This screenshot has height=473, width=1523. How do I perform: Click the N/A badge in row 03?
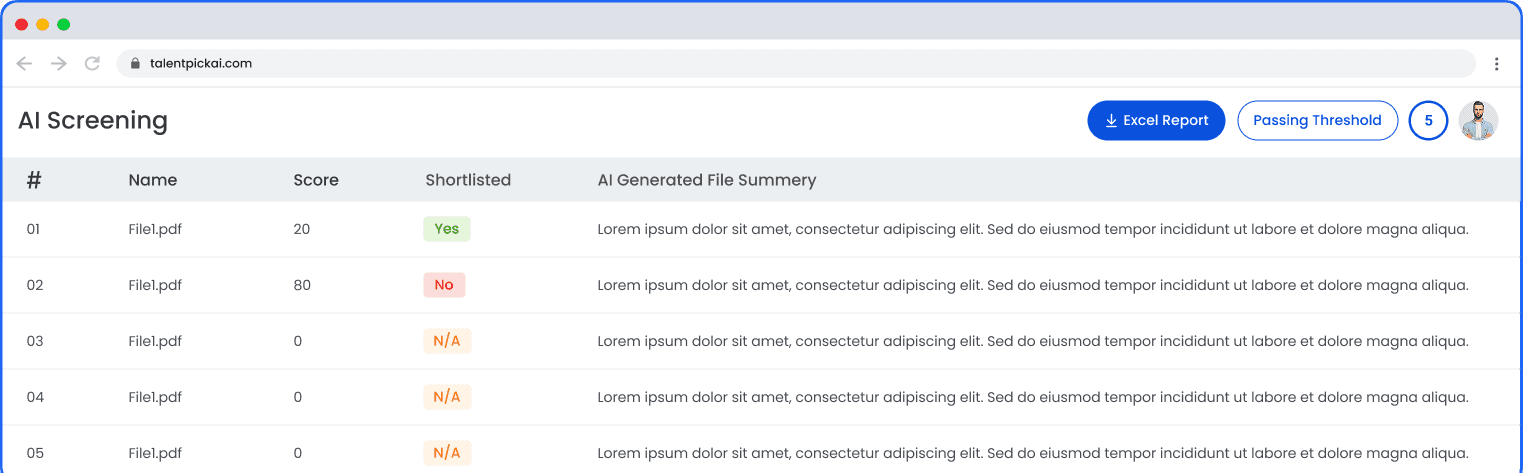coord(447,341)
